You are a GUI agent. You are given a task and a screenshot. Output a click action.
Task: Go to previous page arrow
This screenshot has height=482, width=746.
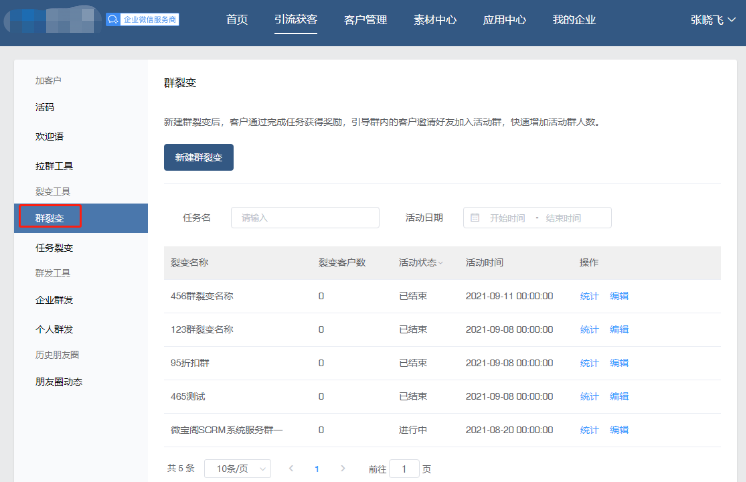(x=291, y=468)
